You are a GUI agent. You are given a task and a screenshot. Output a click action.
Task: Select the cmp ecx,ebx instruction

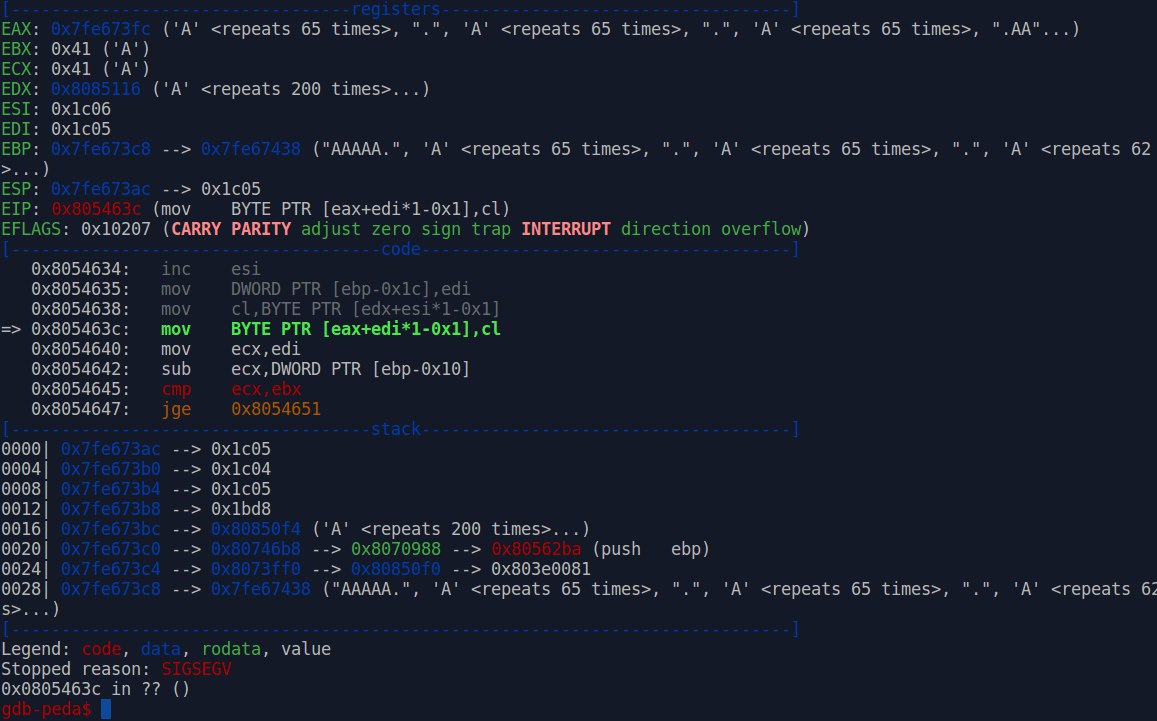click(230, 389)
